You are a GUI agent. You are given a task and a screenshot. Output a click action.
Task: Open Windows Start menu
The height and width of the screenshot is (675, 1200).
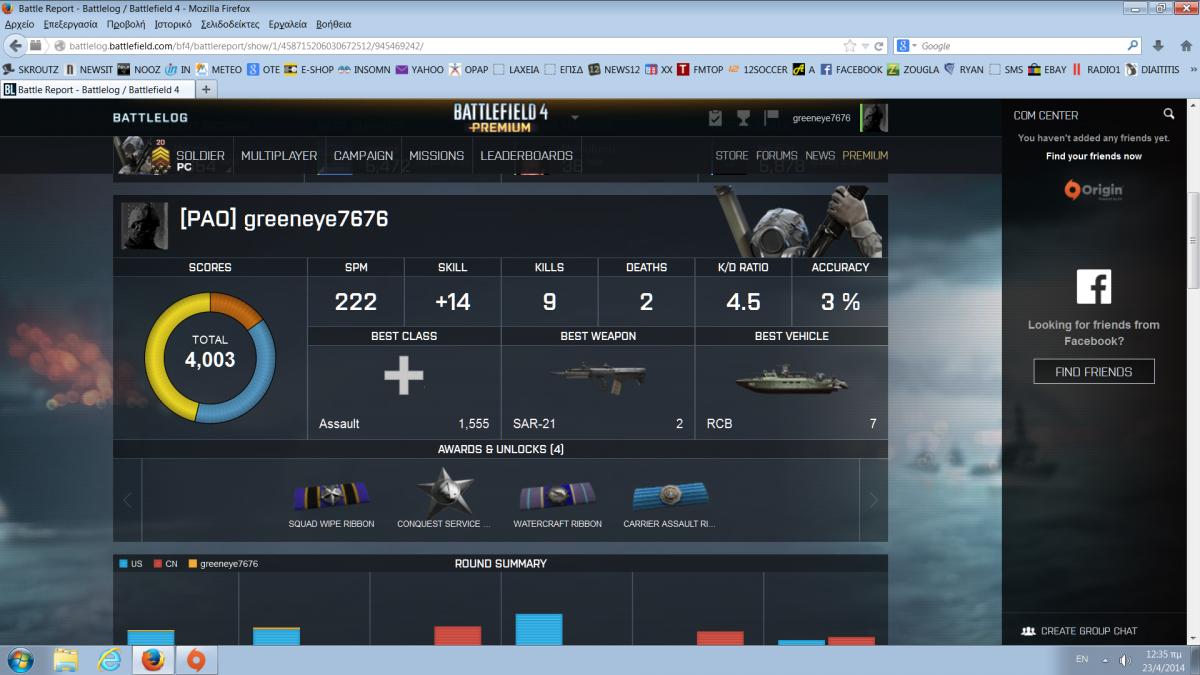tap(19, 660)
